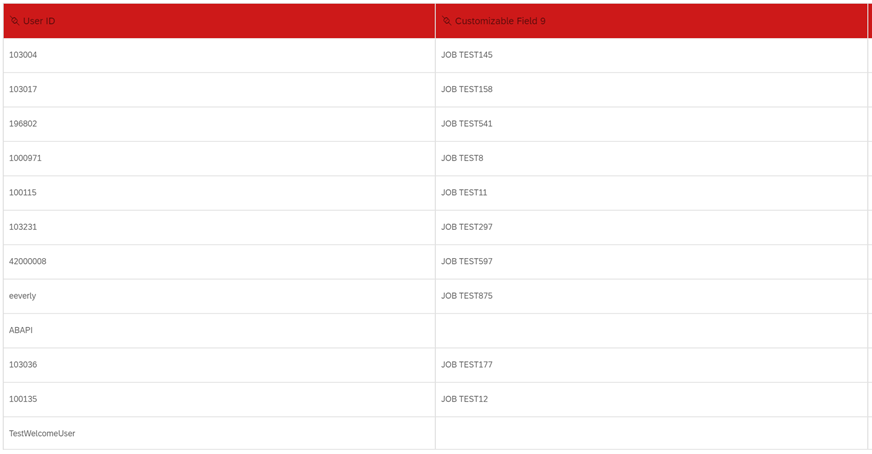Image resolution: width=872 pixels, height=454 pixels.
Task: Click user ID 100115 cell
Action: (x=219, y=193)
